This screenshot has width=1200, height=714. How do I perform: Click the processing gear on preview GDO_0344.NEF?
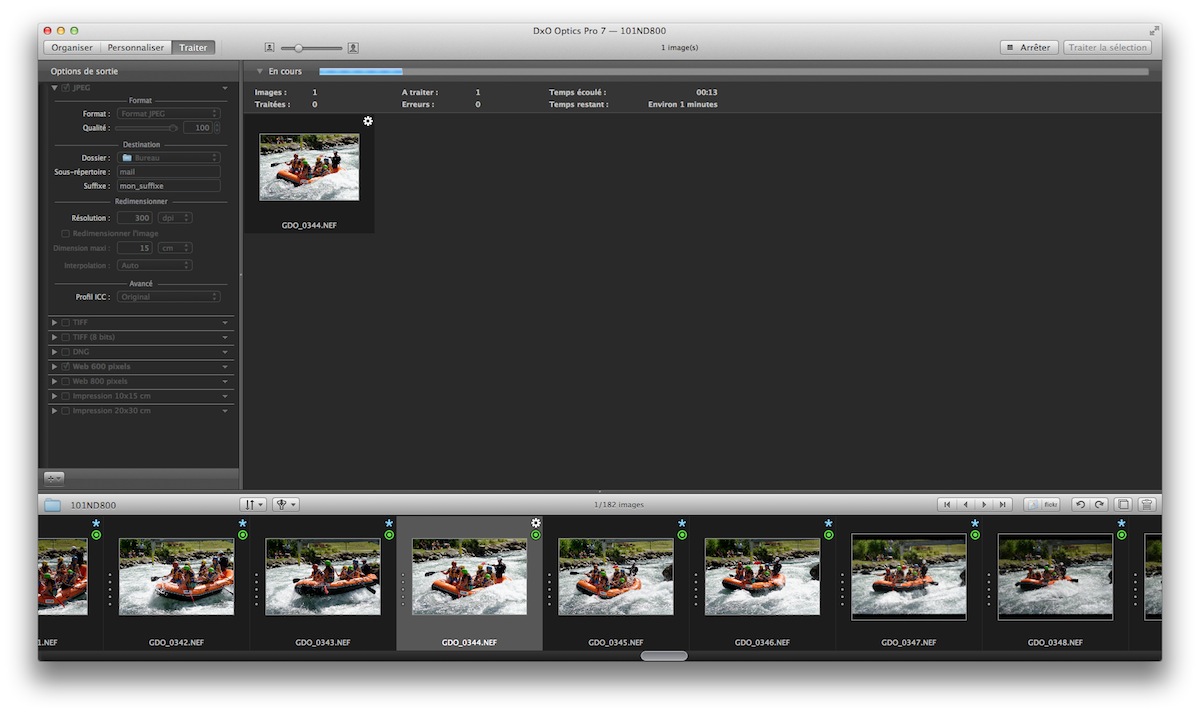[x=368, y=121]
